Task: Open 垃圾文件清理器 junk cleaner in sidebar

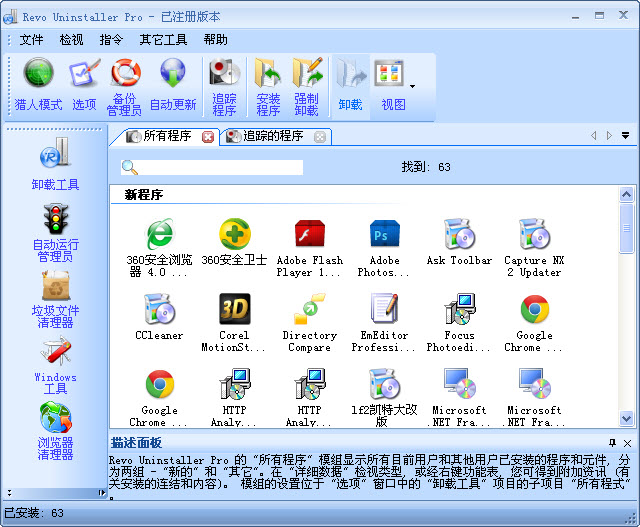Action: pos(56,298)
